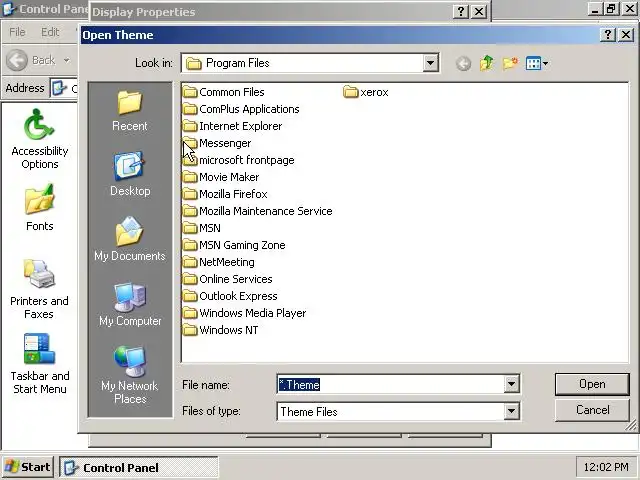Click the Open Theme help button
This screenshot has width=640, height=480.
(608, 35)
